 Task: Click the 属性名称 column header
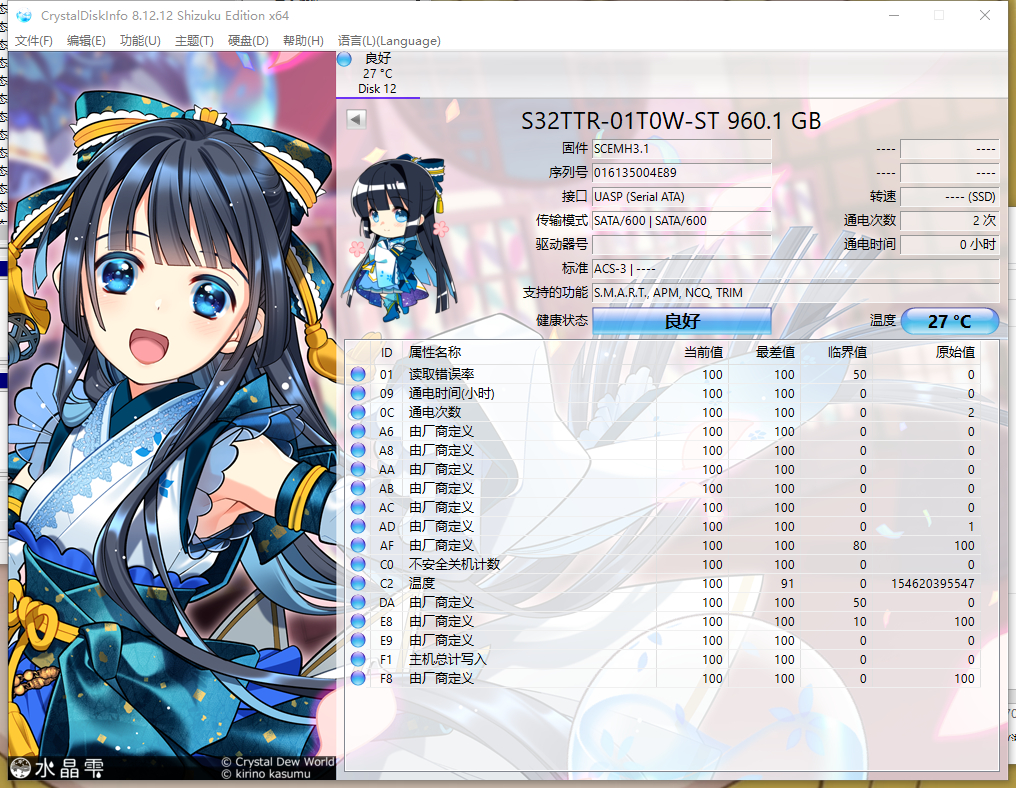435,352
